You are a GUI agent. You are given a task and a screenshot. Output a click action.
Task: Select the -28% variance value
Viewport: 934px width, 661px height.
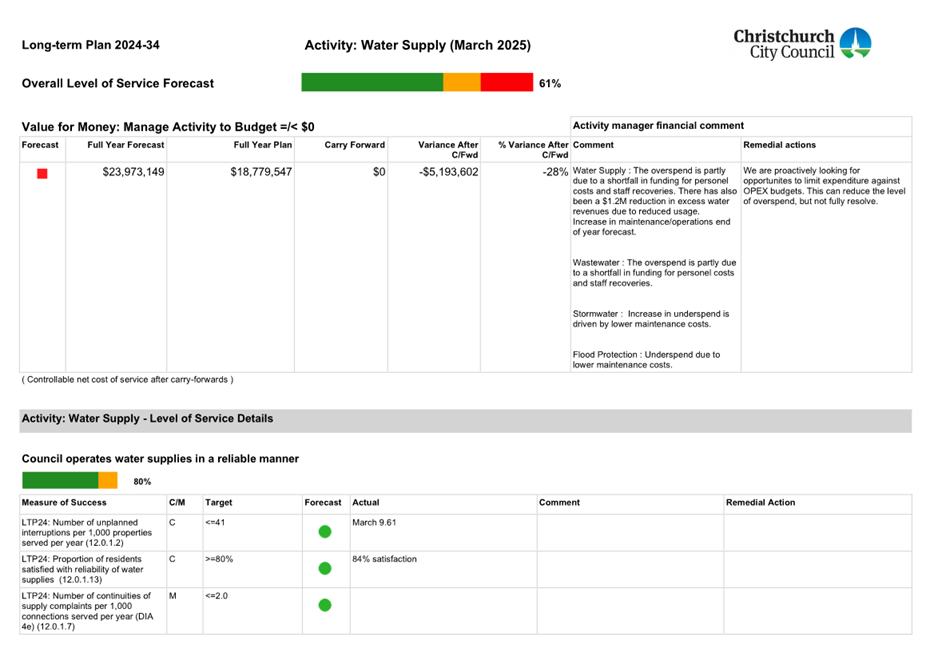pyautogui.click(x=555, y=172)
